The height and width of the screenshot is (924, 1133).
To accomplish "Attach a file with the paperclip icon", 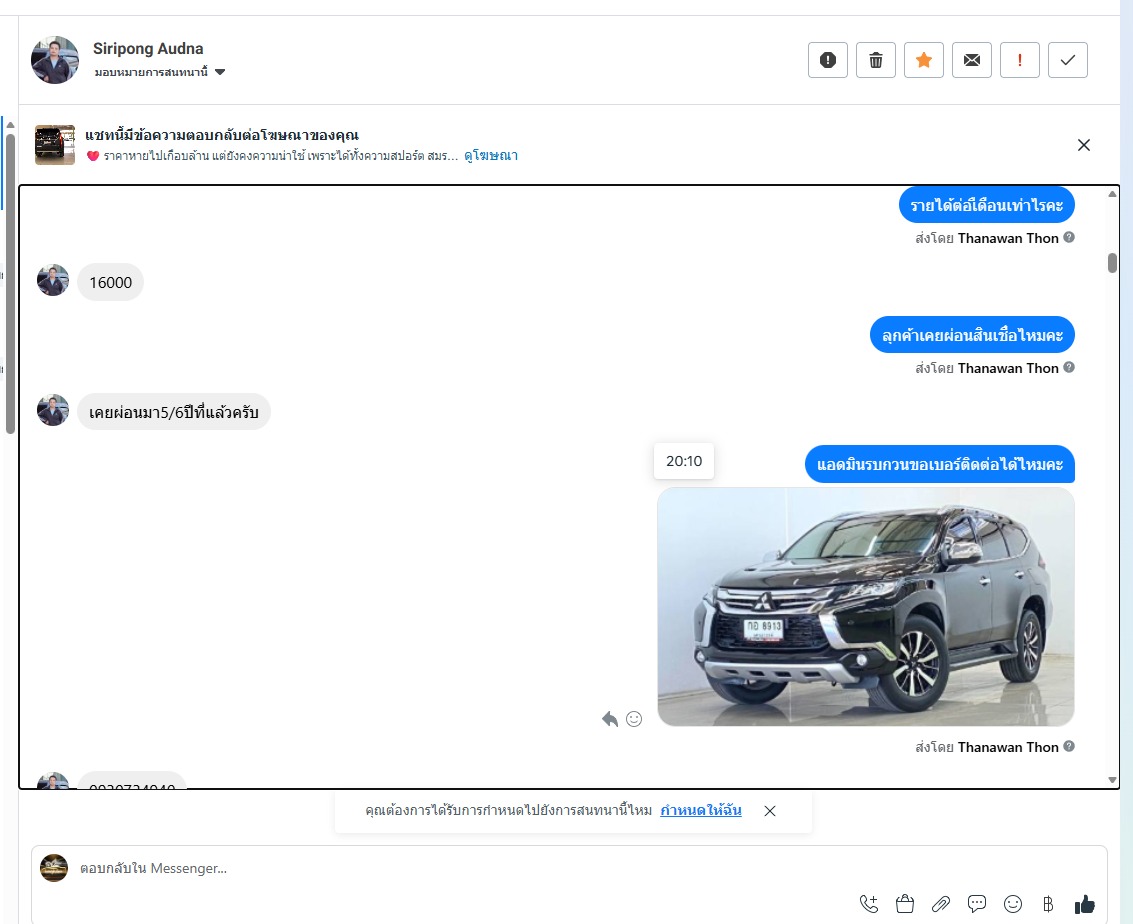I will (941, 904).
